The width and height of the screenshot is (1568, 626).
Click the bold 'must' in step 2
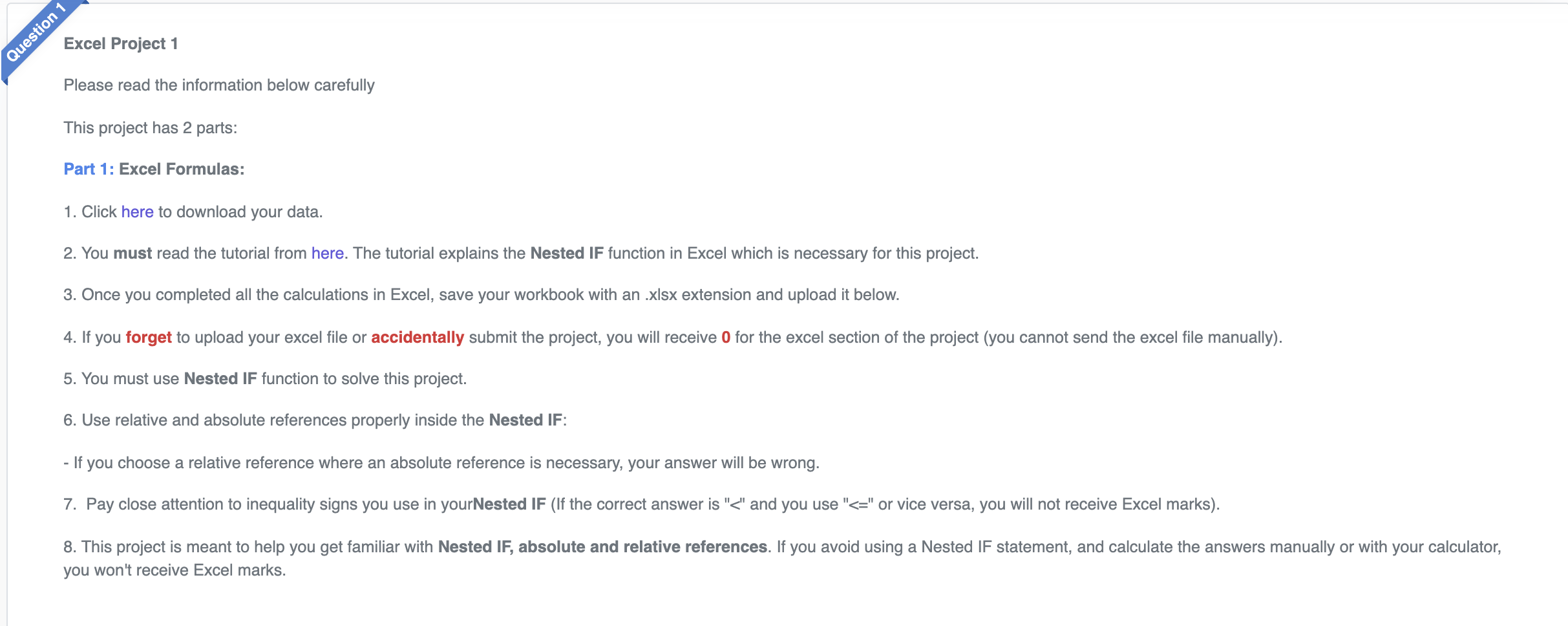pos(132,253)
